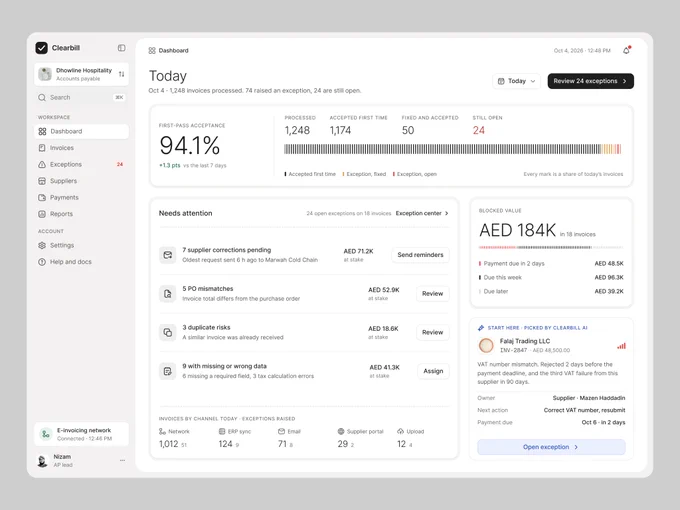Click the E-invoicing network status card

(81, 434)
